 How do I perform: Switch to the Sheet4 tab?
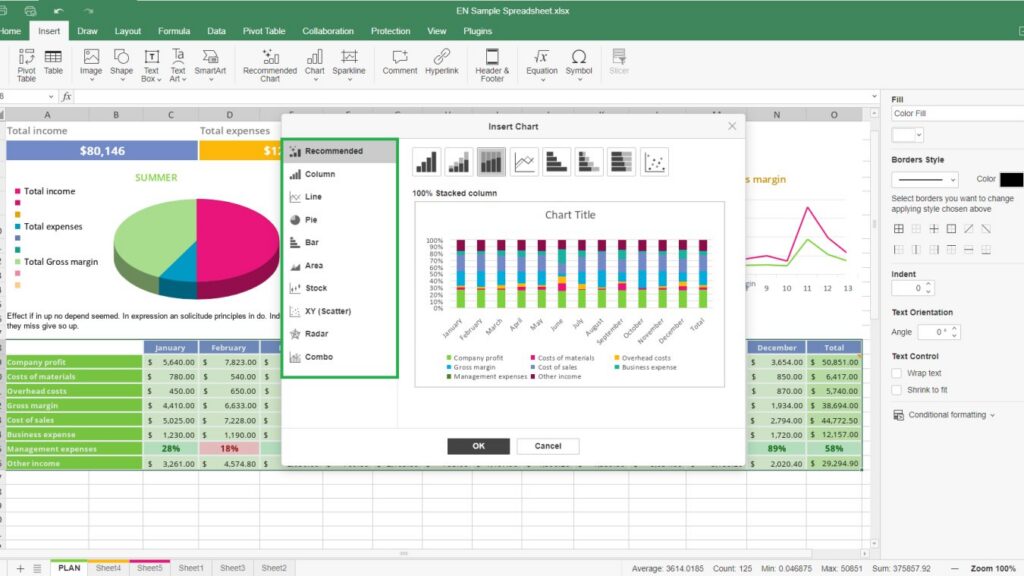tap(108, 568)
